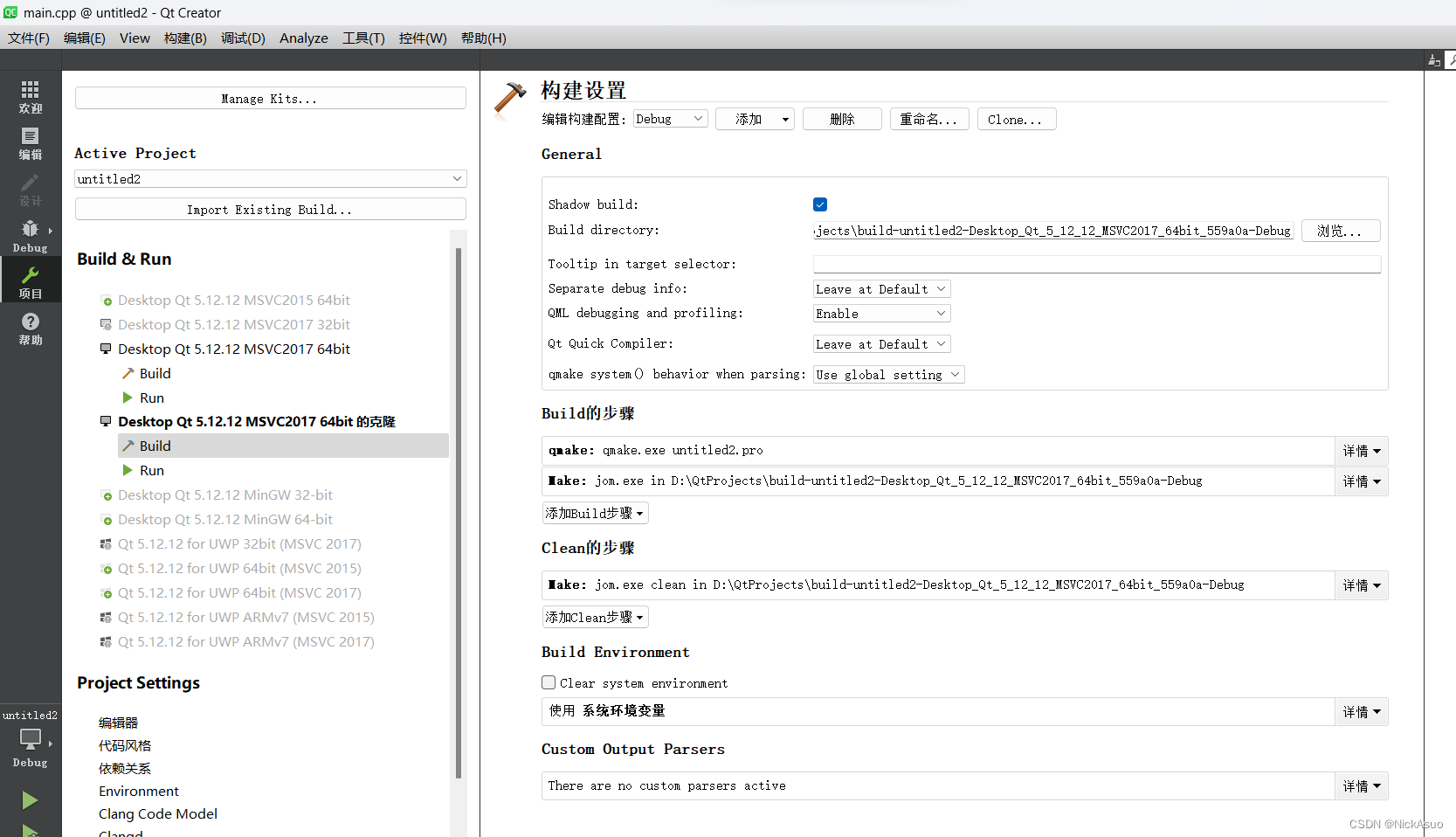Enable the Qt 5.12.12 for UWP 64bit (MSVC 2015) kit
This screenshot has width=1456, height=837.
tap(107, 569)
